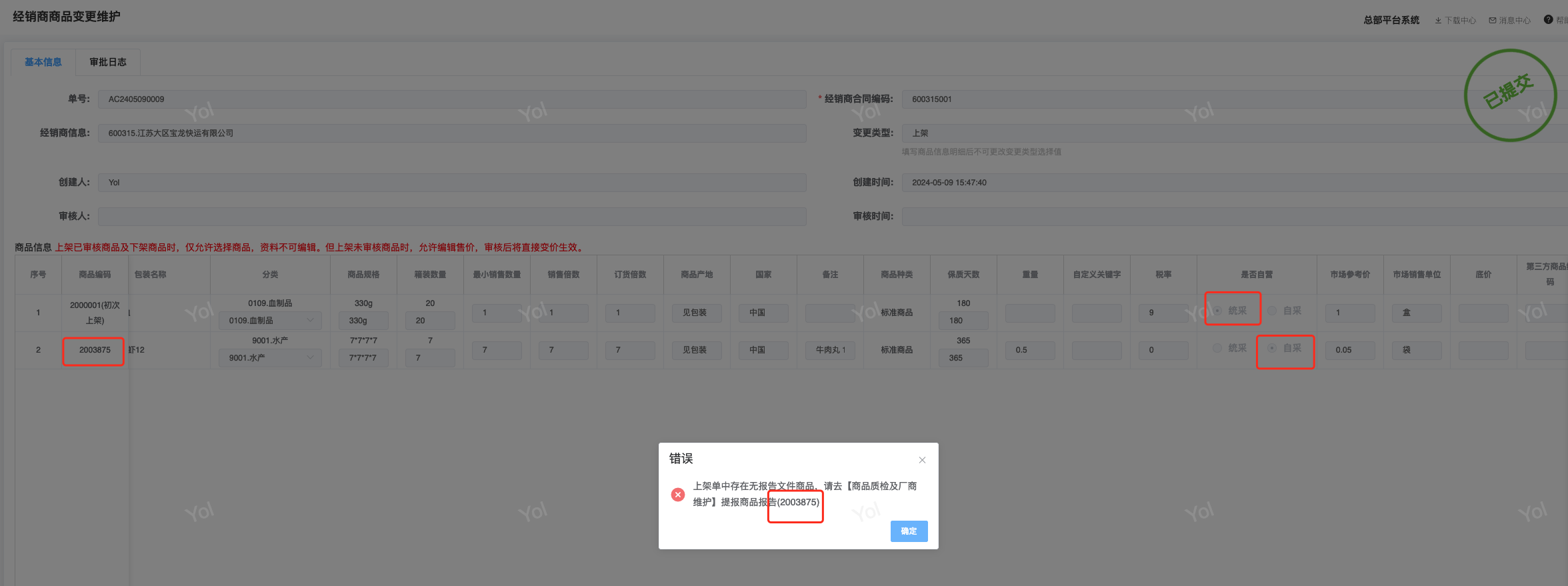Screen dimensions: 1568x586
Task: Click the 分类 column header
Action: coord(270,275)
